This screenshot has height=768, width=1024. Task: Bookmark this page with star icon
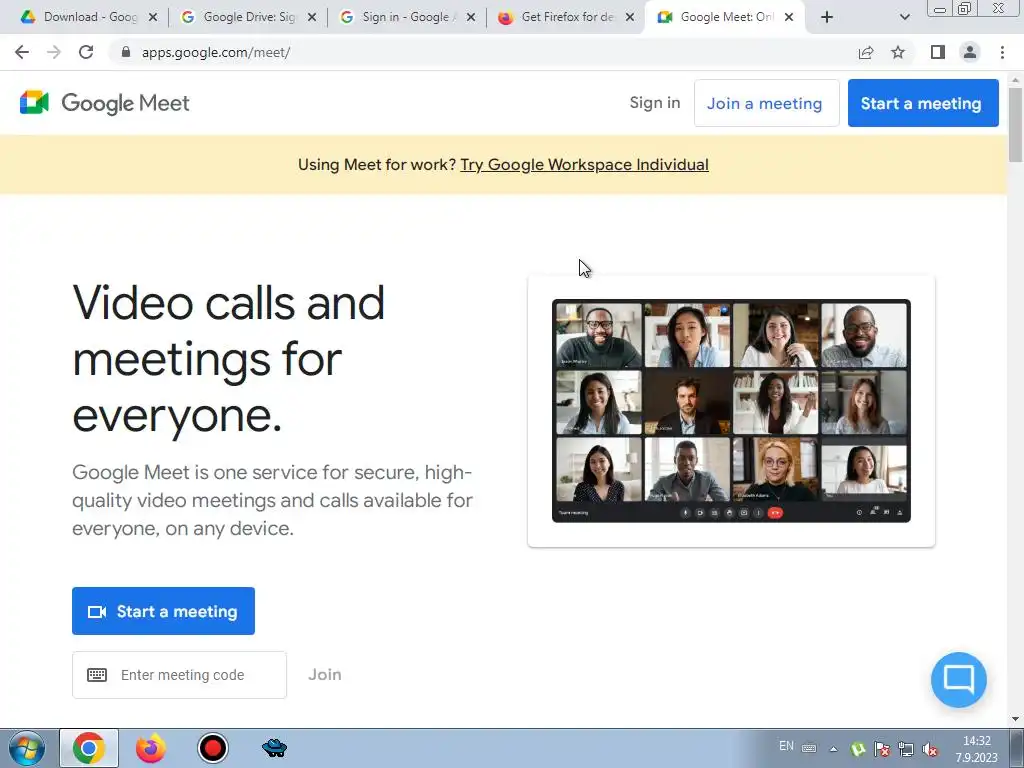point(898,52)
